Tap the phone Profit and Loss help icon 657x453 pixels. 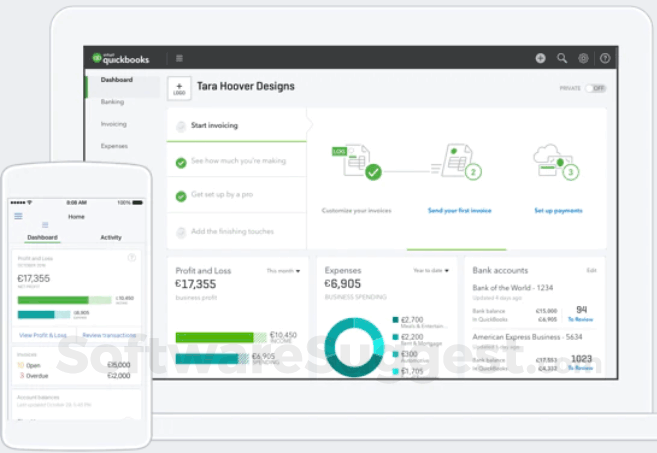click(x=132, y=258)
